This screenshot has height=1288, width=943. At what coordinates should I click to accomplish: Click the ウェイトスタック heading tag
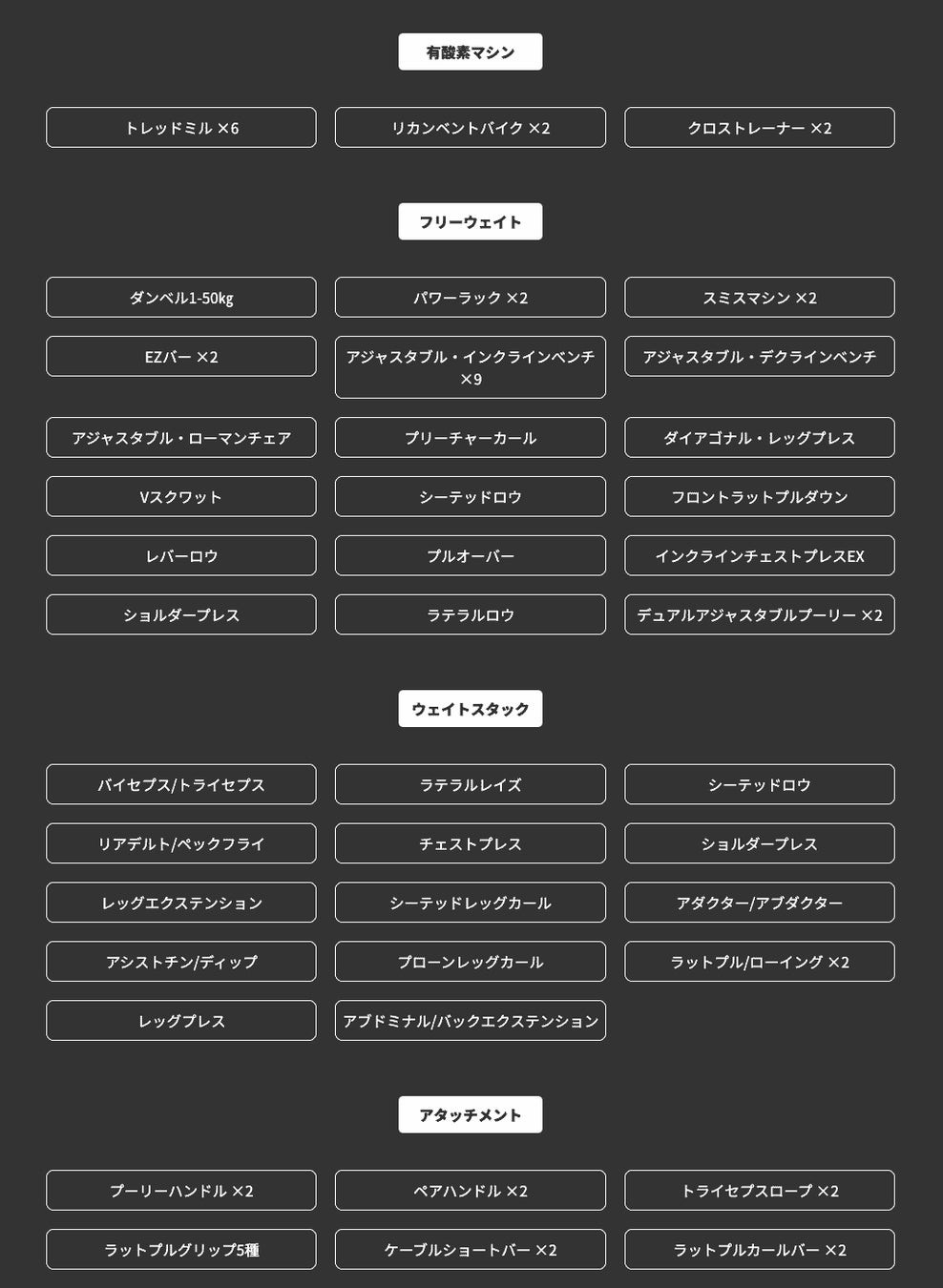(470, 709)
